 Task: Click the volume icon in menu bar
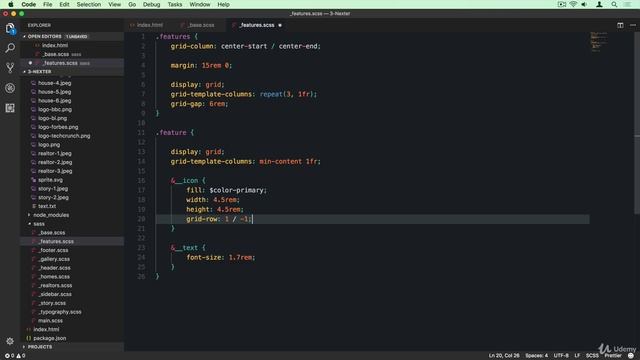coord(584,4)
